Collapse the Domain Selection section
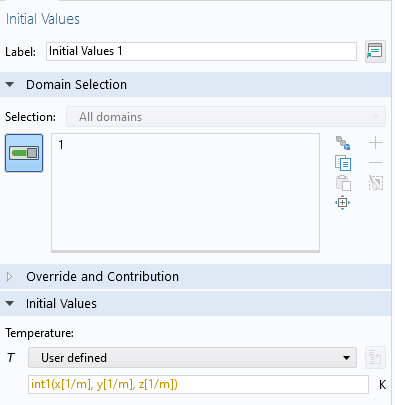This screenshot has height=405, width=395. [x=10, y=85]
